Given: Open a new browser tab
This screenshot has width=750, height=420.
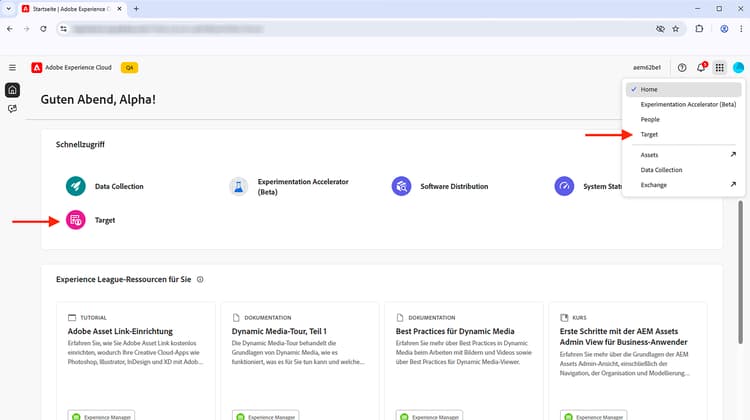Looking at the screenshot, I should 136,9.
